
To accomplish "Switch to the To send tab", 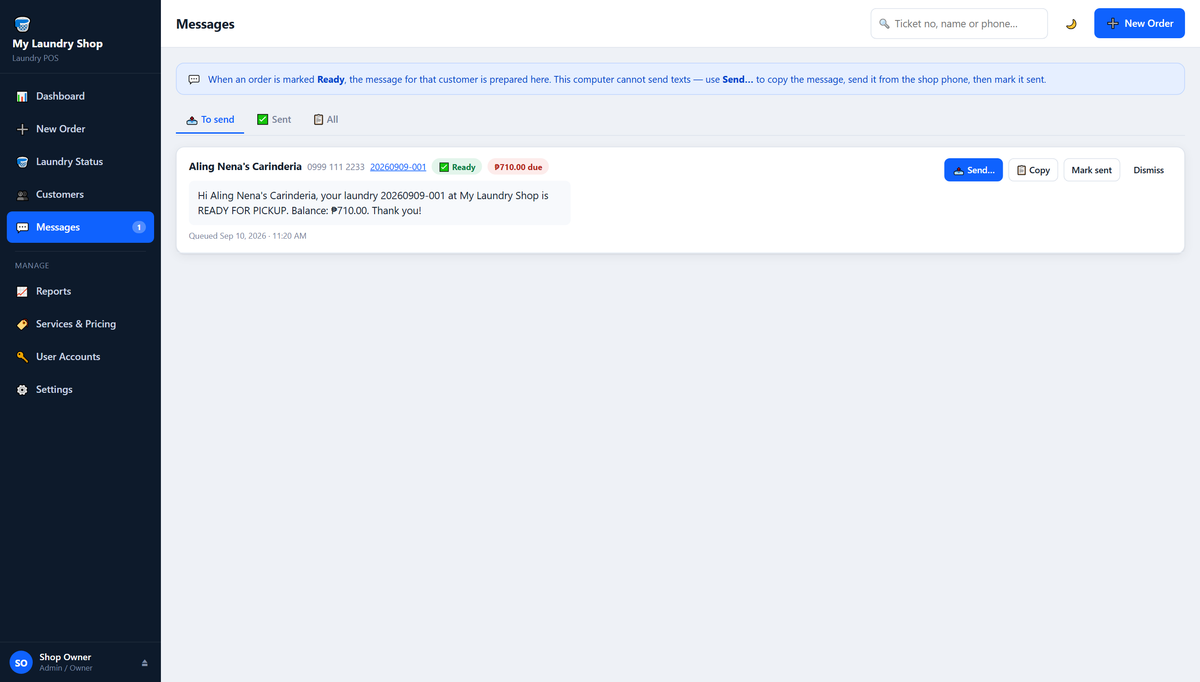I will tap(210, 120).
